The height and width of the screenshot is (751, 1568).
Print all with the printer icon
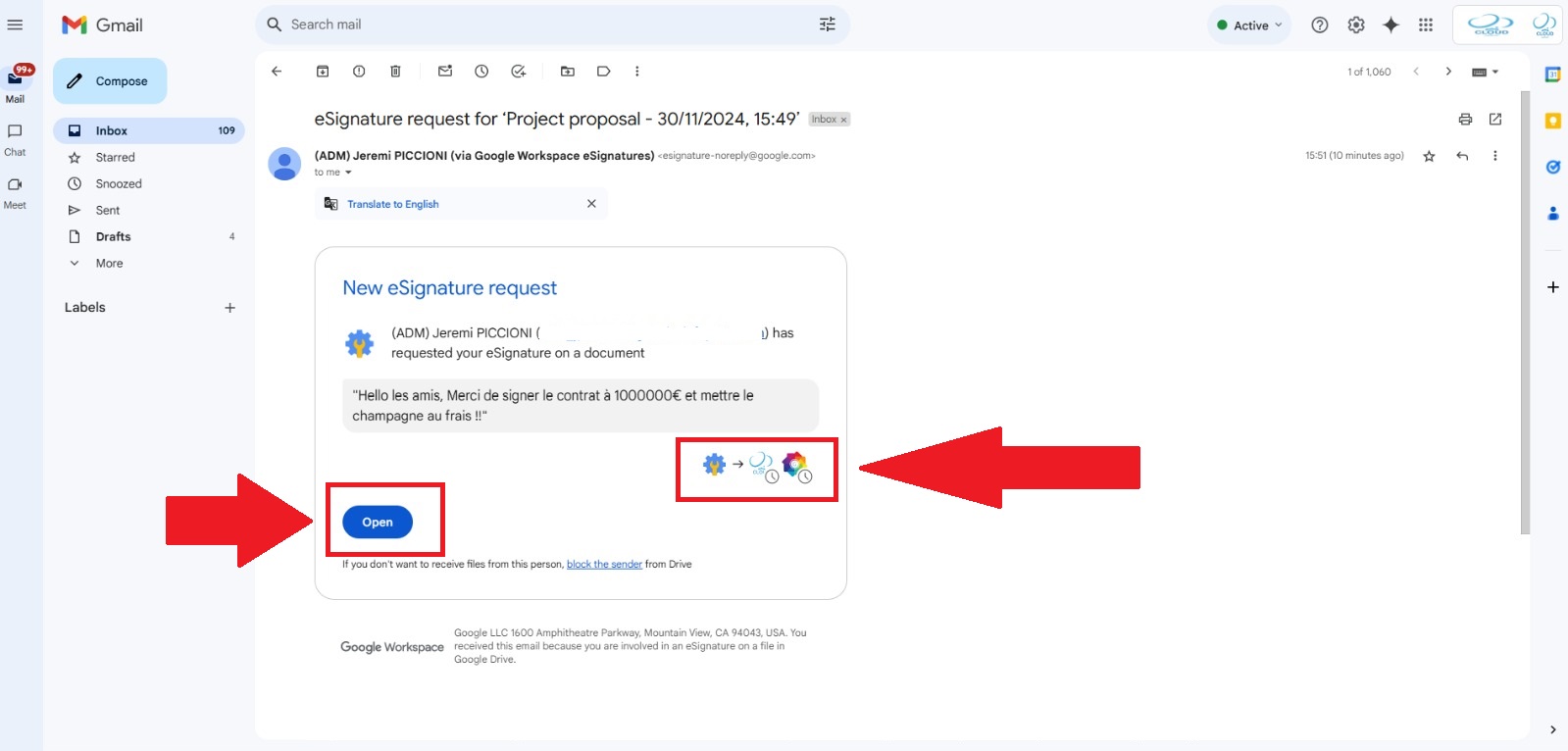point(1465,120)
